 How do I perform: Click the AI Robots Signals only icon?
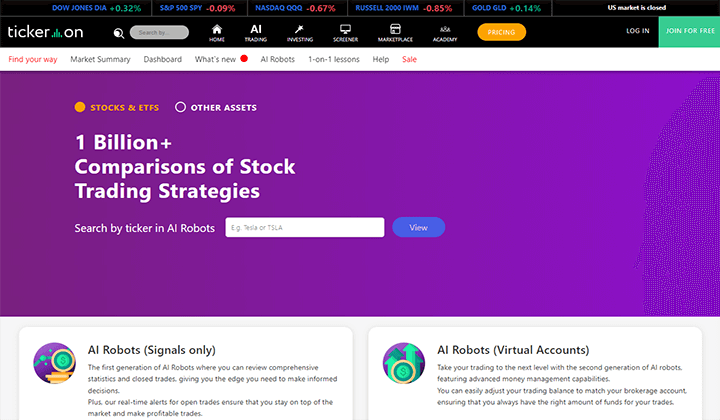55,363
